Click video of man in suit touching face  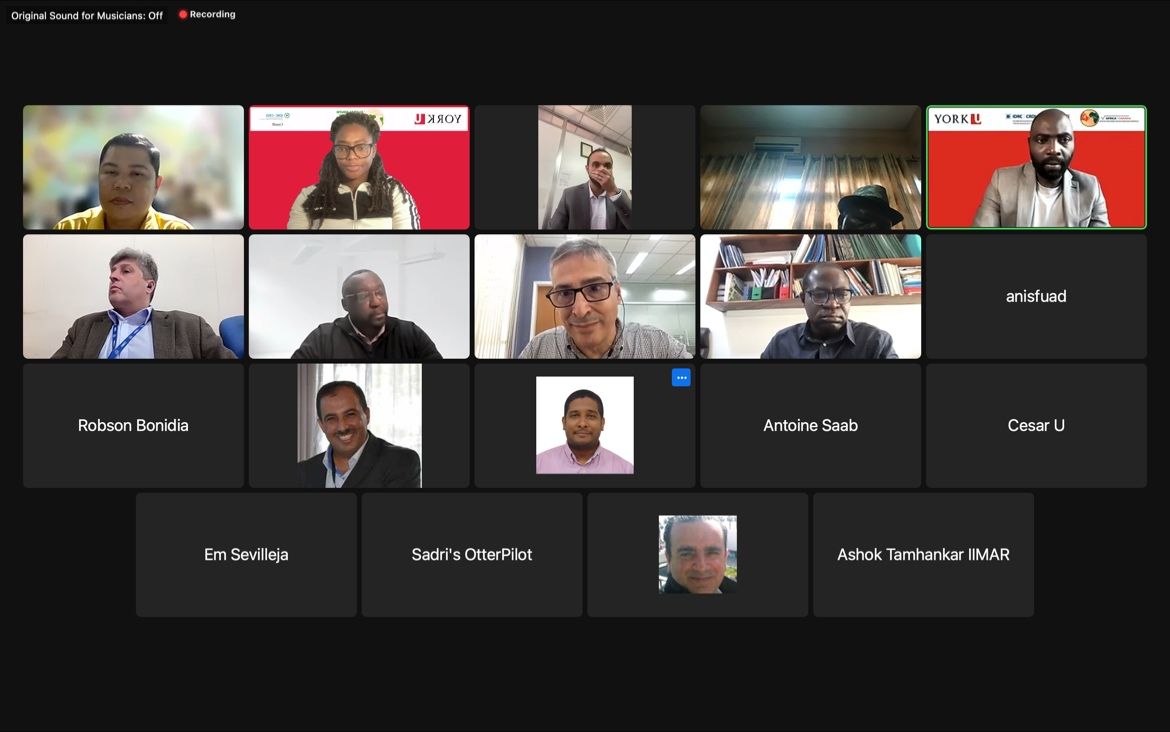click(585, 167)
